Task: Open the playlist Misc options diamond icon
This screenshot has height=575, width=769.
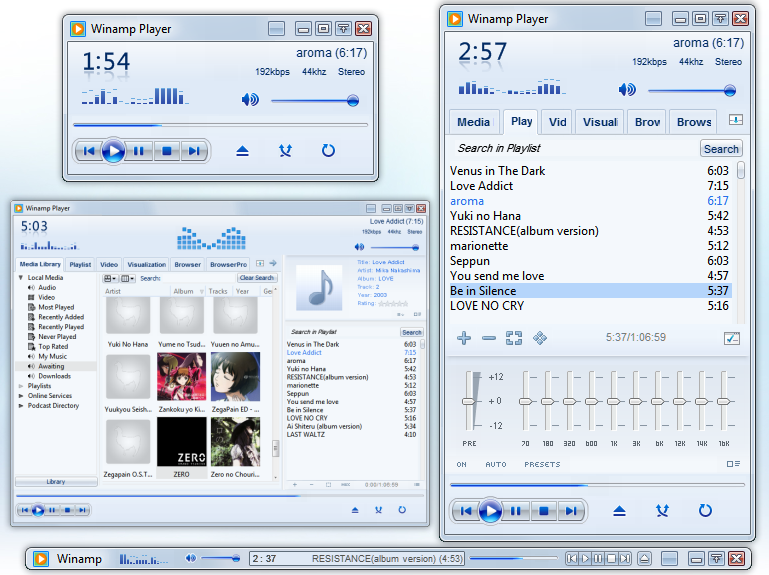Action: coord(539,338)
